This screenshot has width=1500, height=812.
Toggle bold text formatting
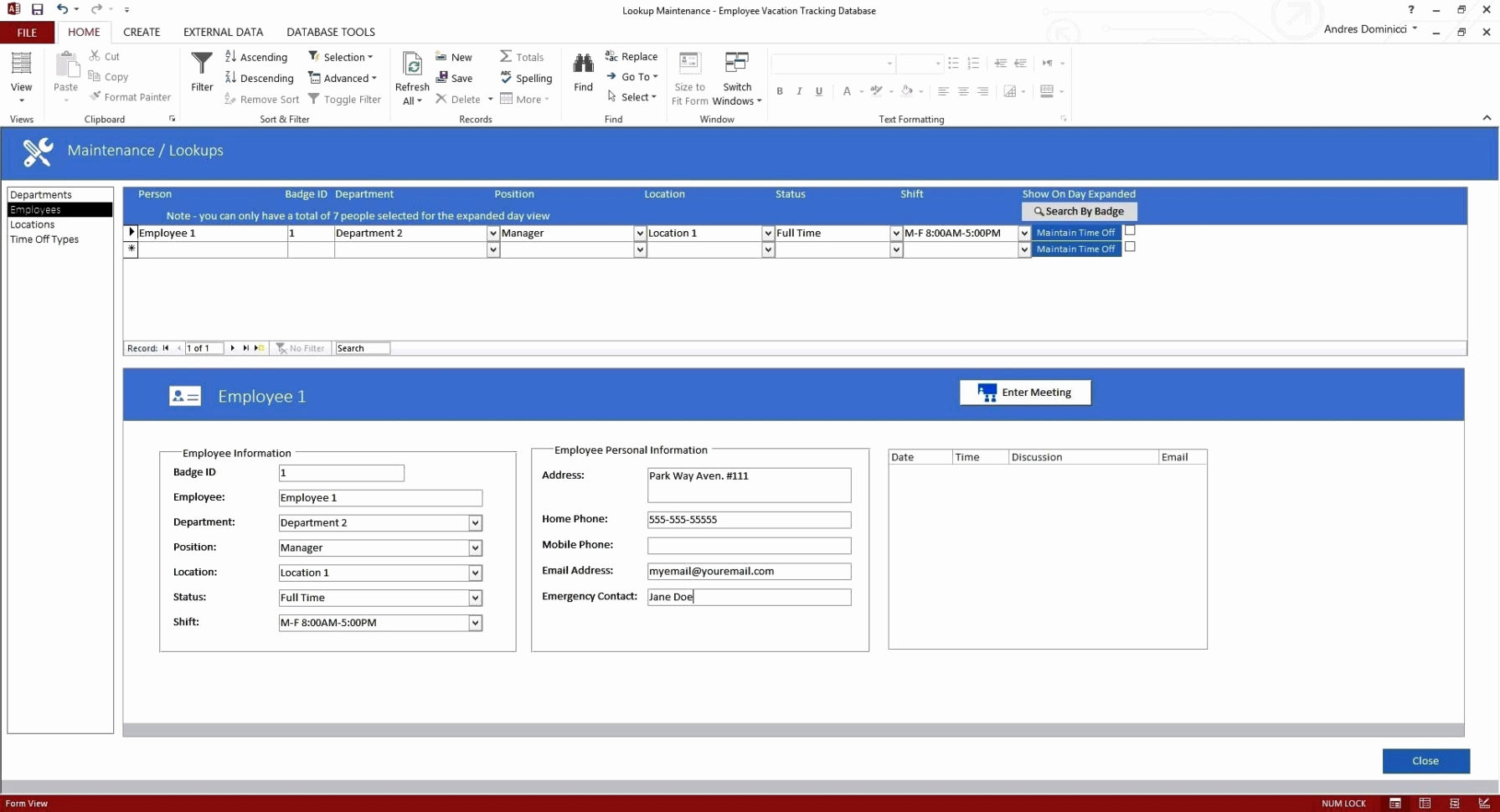779,91
